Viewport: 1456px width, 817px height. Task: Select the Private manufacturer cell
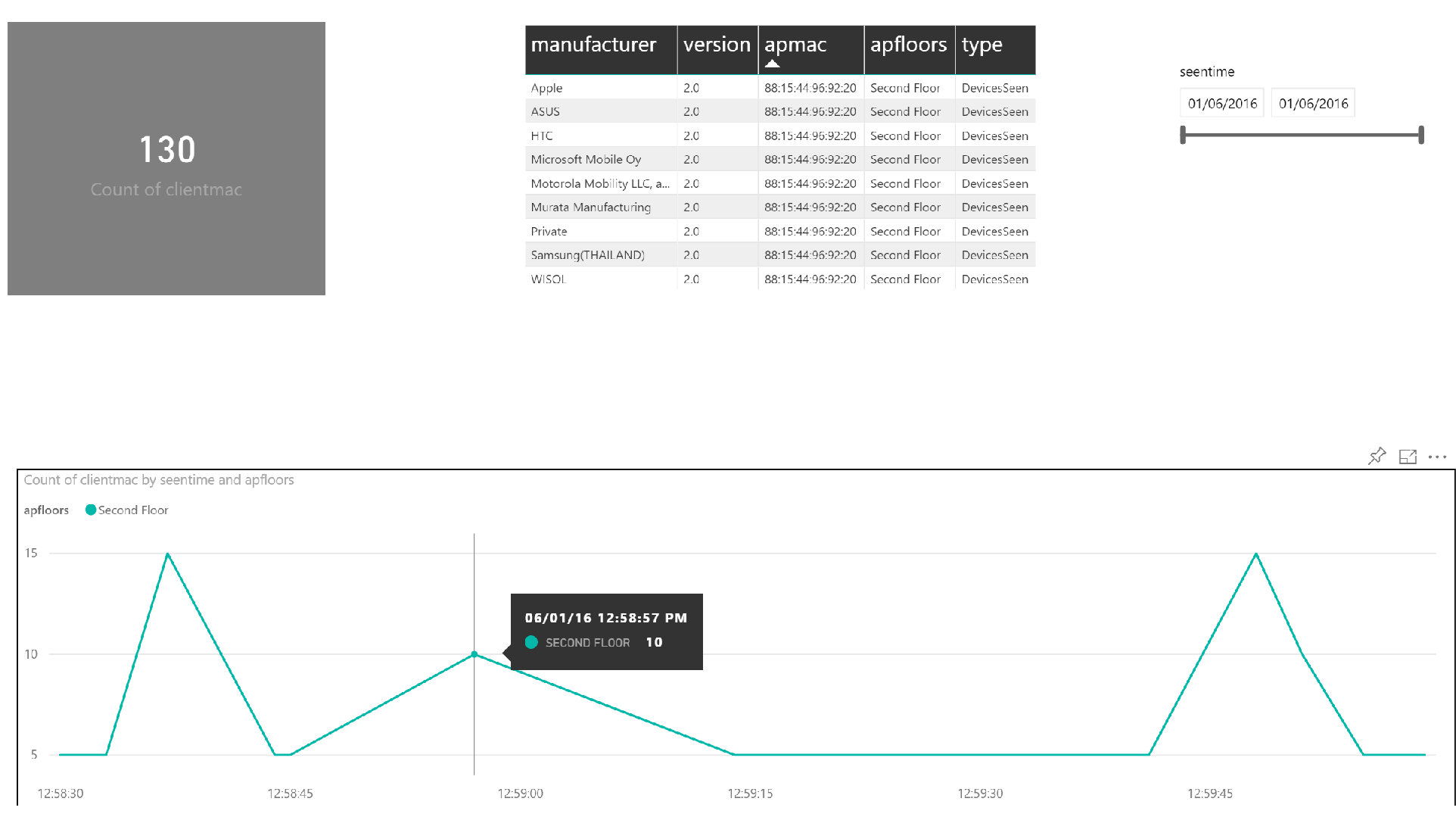601,231
